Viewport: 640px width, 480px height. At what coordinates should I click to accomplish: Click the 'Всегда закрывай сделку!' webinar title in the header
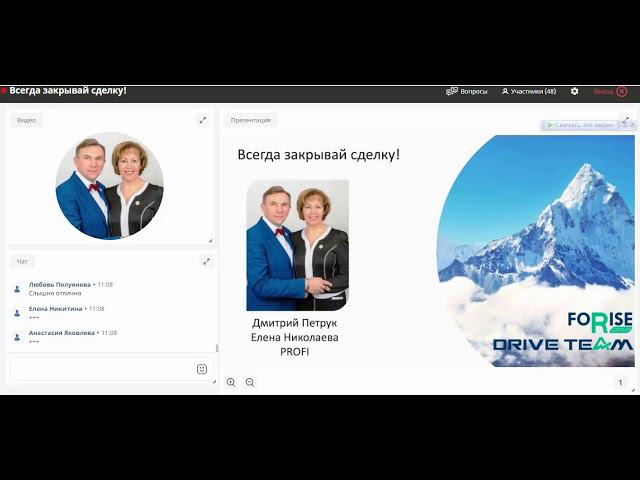click(x=68, y=91)
